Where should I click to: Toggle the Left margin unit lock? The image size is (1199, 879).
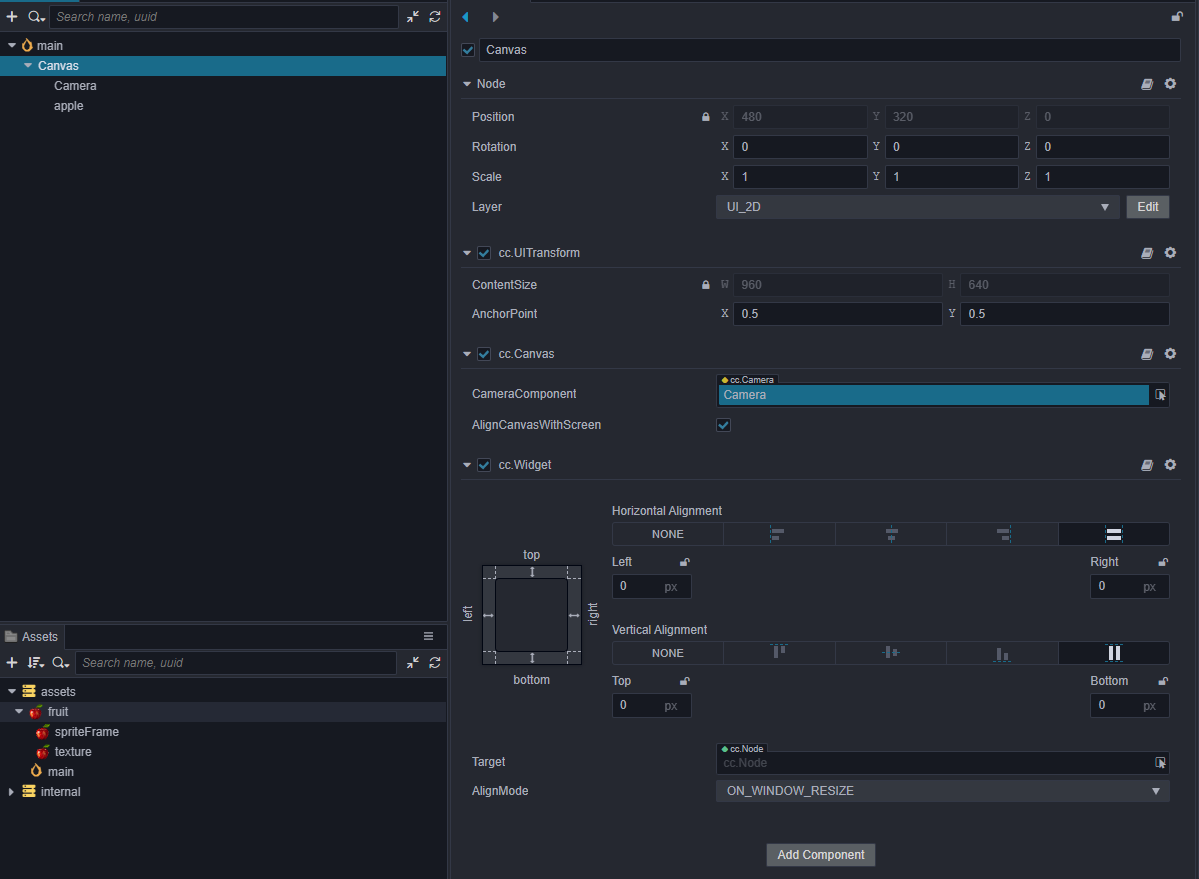click(684, 562)
